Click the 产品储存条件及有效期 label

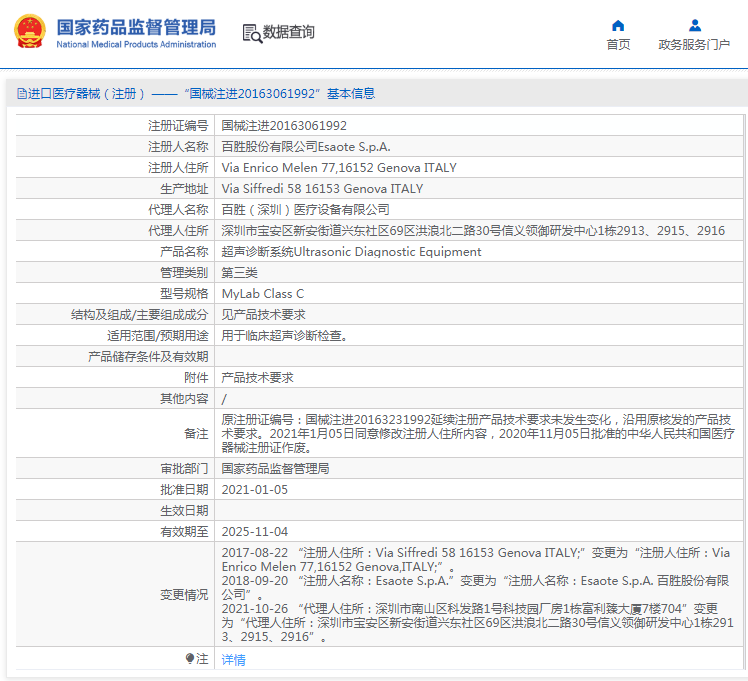(x=148, y=357)
